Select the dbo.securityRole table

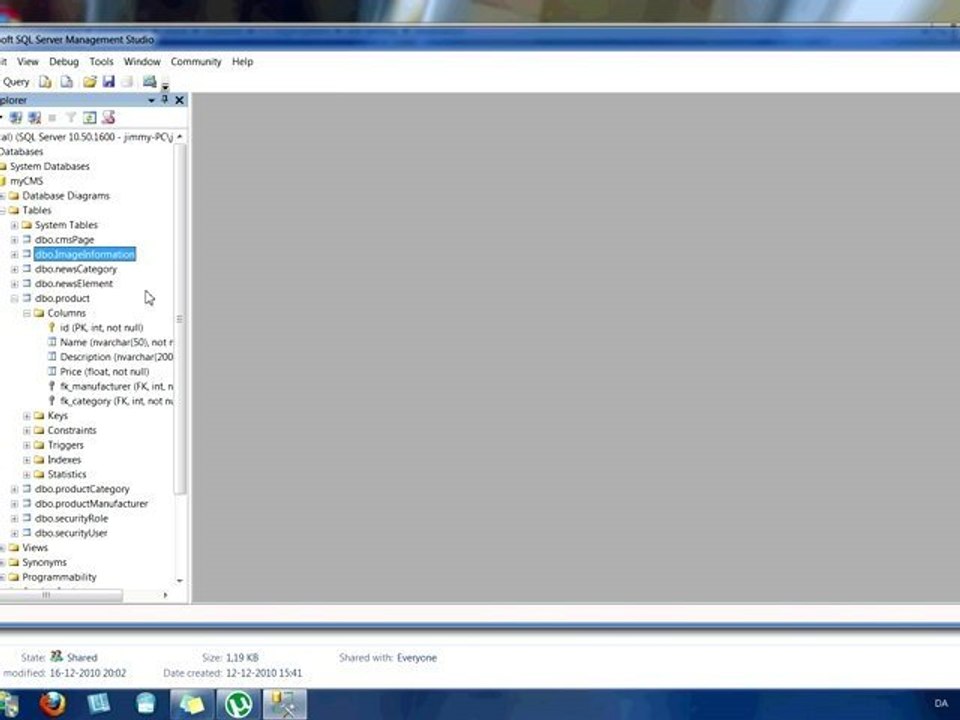click(71, 519)
